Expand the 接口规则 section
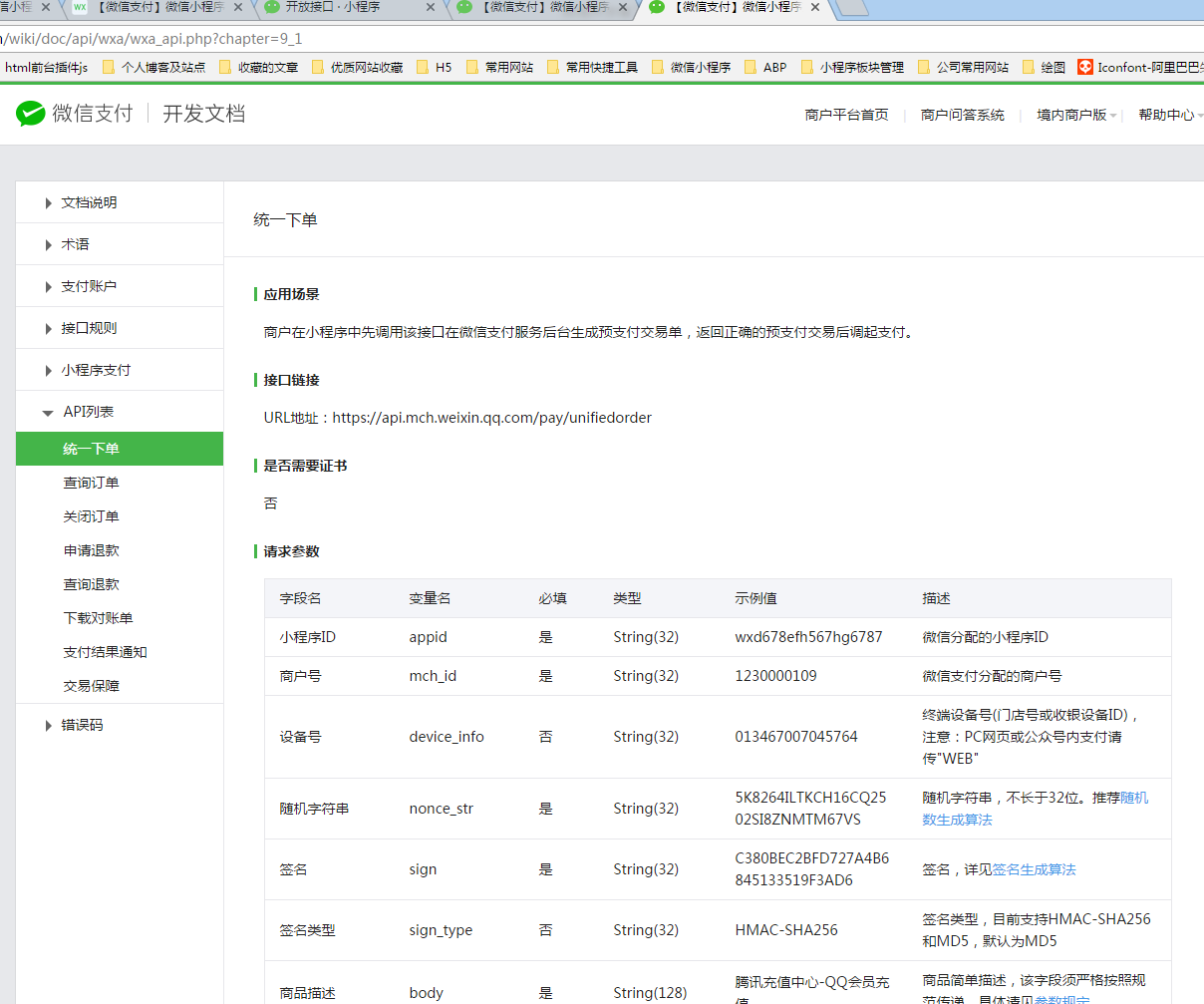Screen dimensions: 1204x1004 coord(120,328)
